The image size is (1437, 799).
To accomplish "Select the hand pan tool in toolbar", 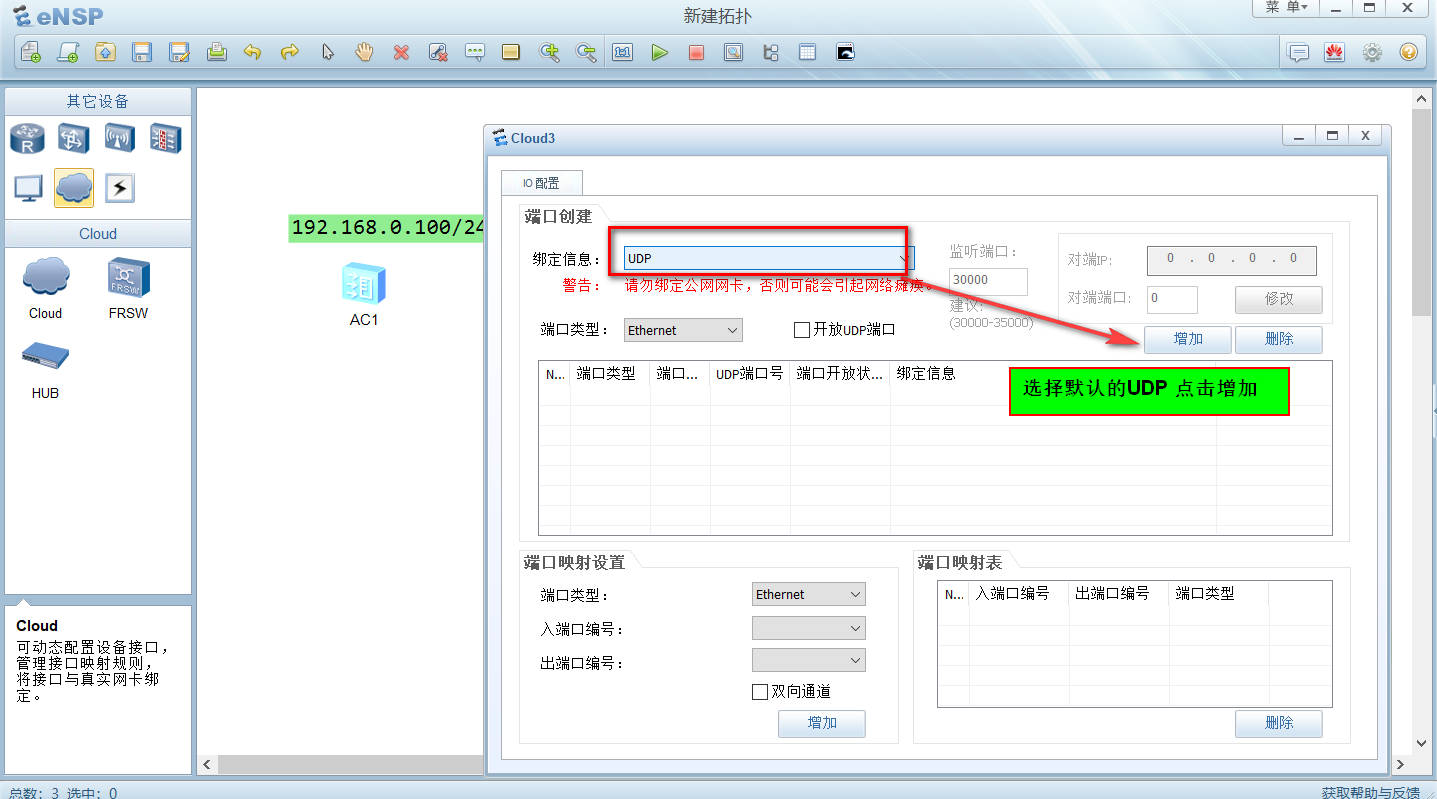I will [x=364, y=52].
